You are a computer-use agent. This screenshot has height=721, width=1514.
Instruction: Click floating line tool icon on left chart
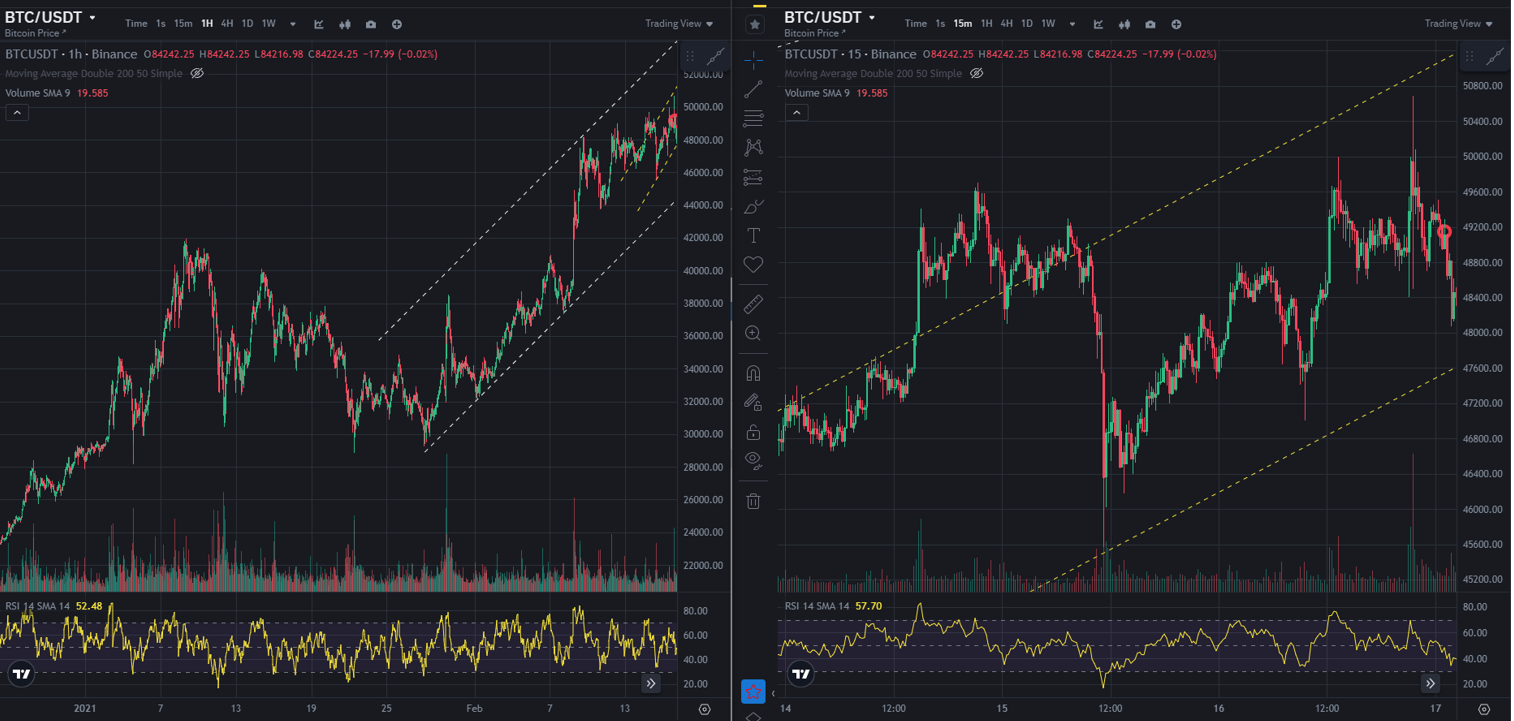coord(716,57)
